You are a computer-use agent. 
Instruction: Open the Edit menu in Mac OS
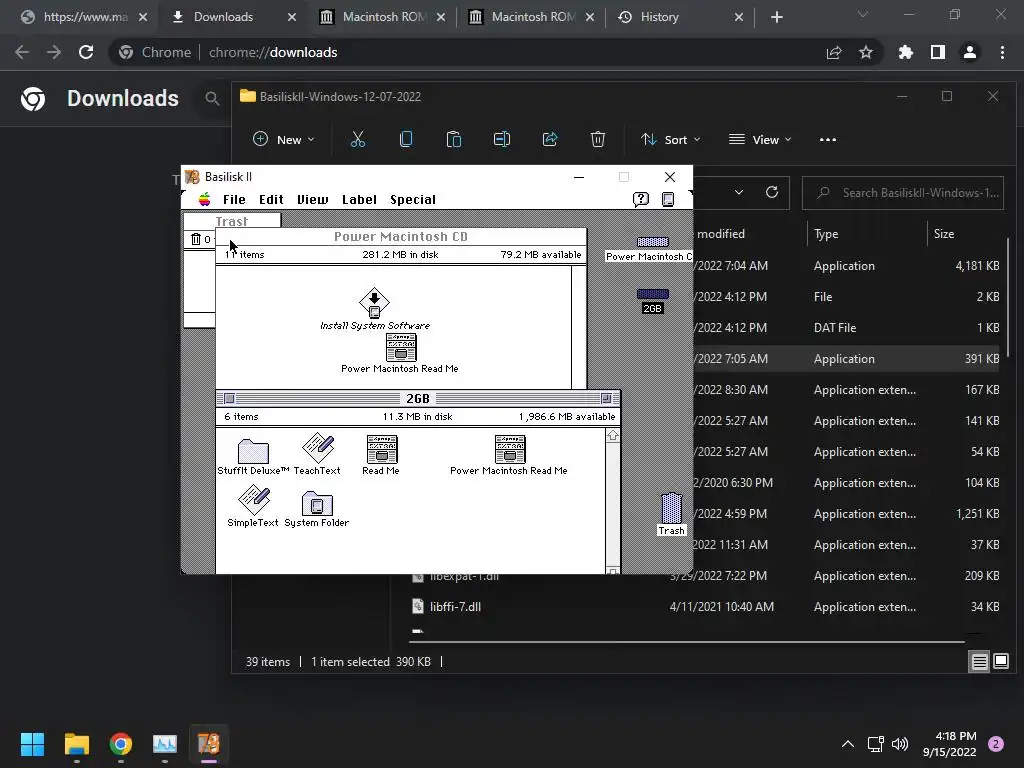tap(271, 199)
